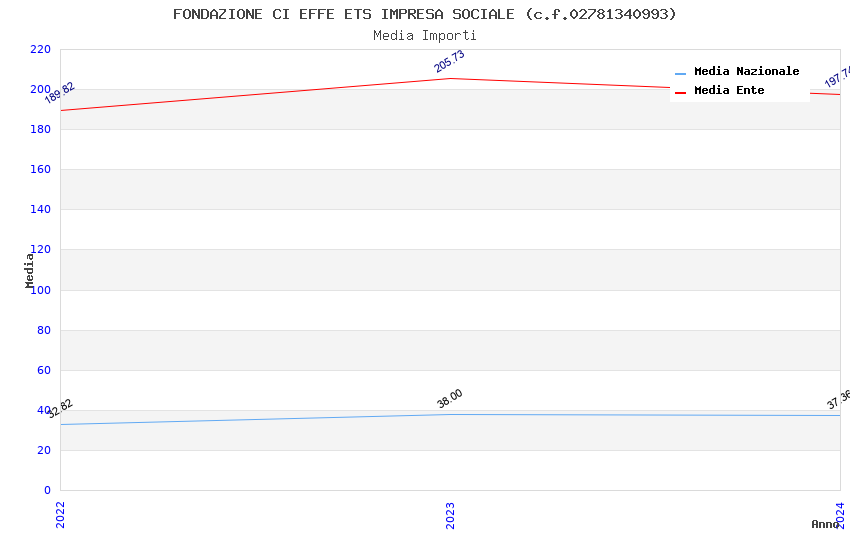Click the 205.73 data label

(449, 61)
